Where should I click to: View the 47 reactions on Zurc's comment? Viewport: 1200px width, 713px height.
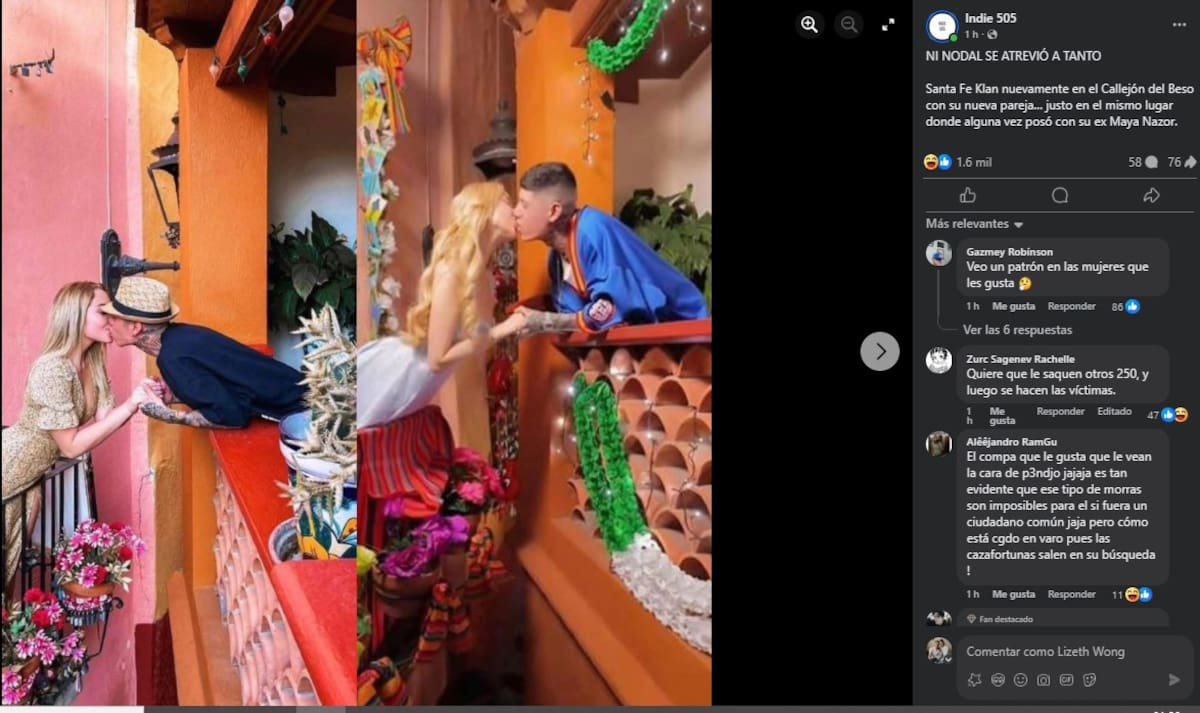pyautogui.click(x=1167, y=414)
